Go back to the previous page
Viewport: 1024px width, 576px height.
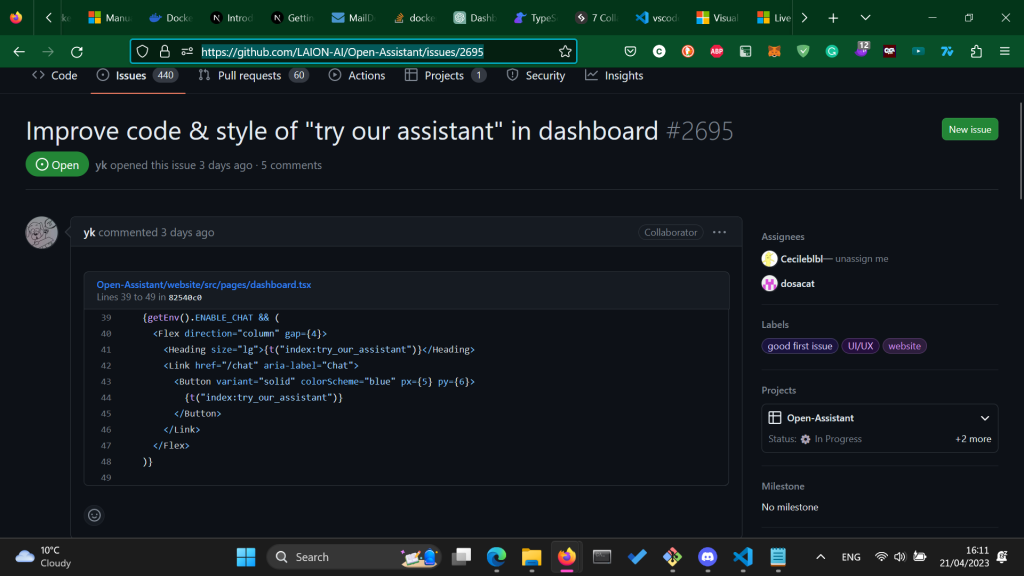click(x=19, y=52)
